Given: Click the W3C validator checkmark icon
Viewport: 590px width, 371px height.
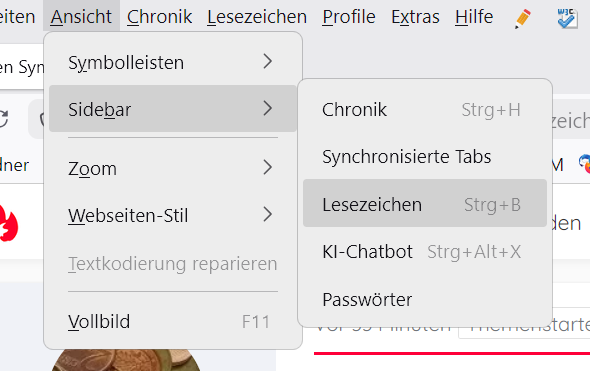Looking at the screenshot, I should pyautogui.click(x=568, y=18).
